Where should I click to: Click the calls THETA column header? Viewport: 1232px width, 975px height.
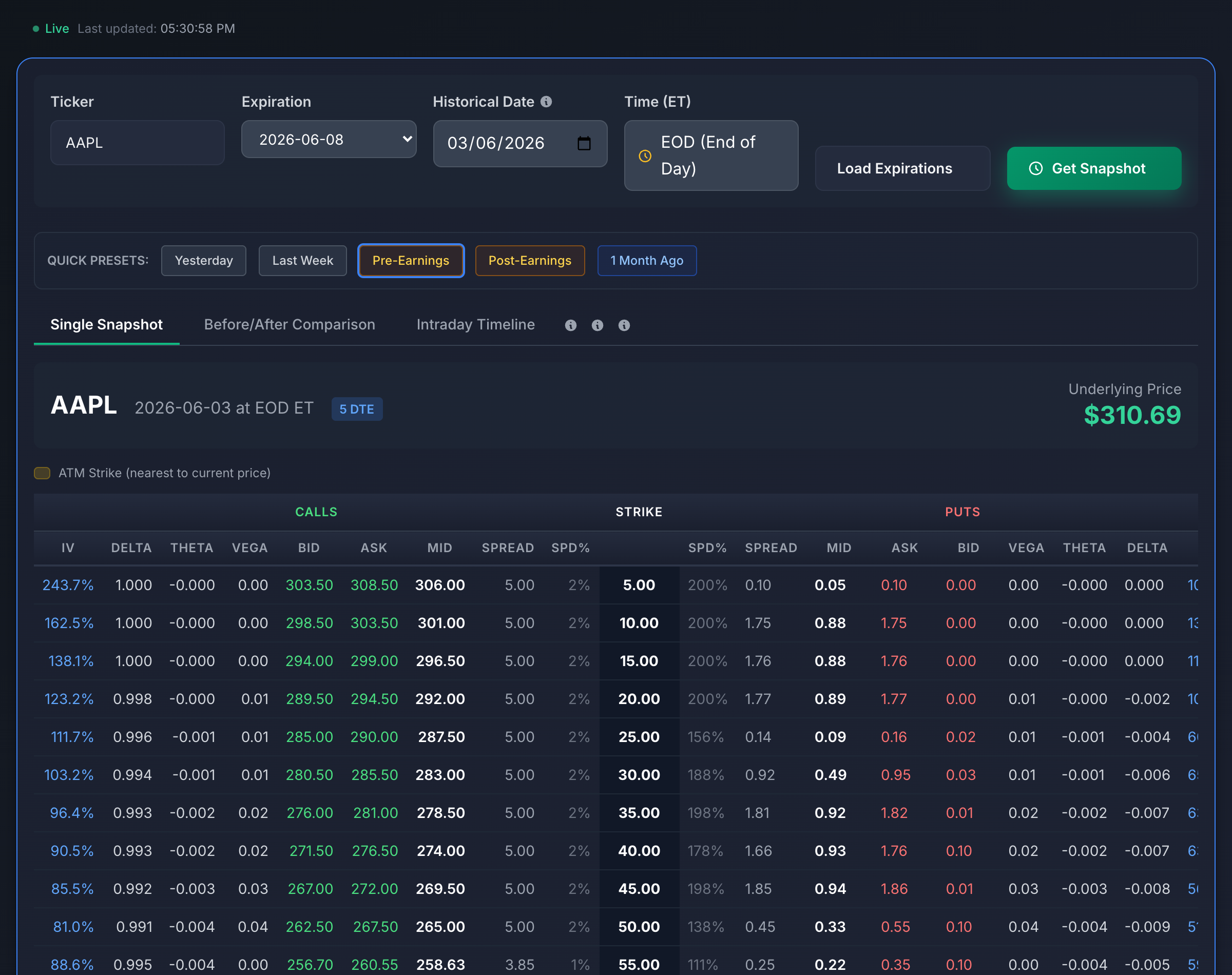(x=192, y=548)
